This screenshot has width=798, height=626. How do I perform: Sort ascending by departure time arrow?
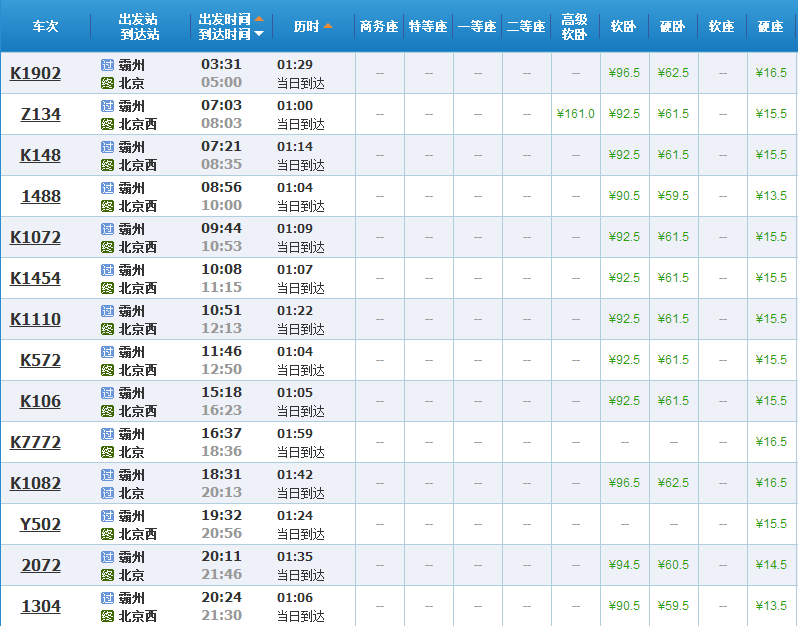(259, 19)
